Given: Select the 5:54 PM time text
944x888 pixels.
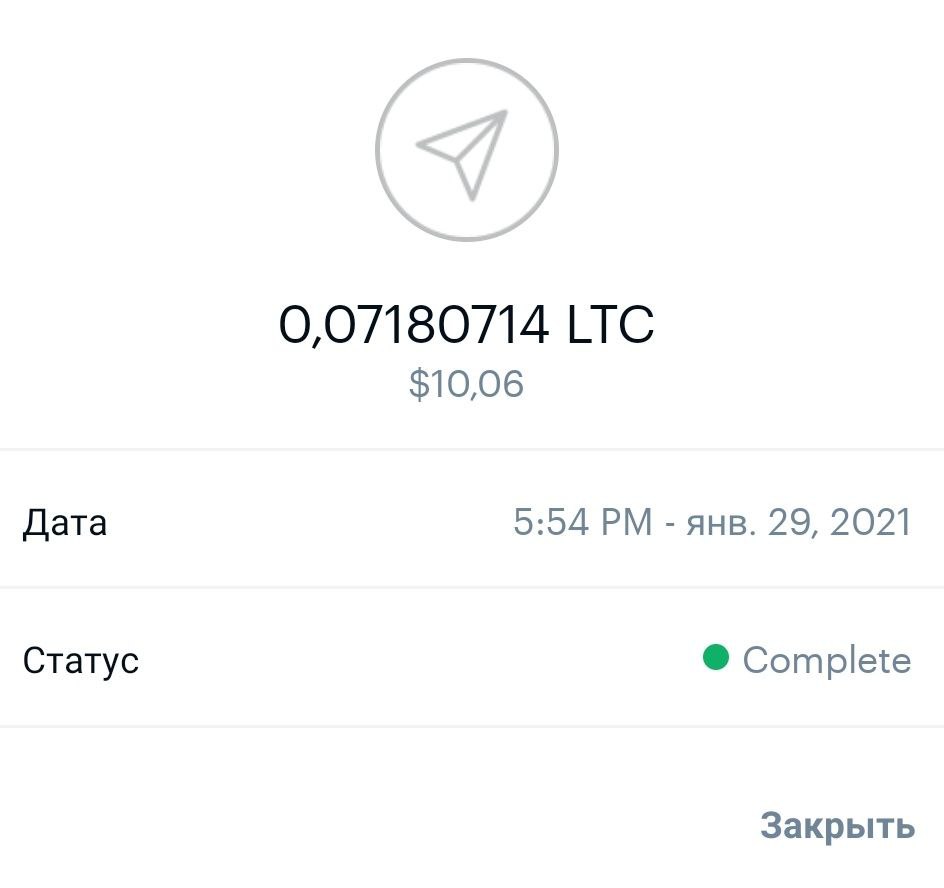Looking at the screenshot, I should point(582,522).
